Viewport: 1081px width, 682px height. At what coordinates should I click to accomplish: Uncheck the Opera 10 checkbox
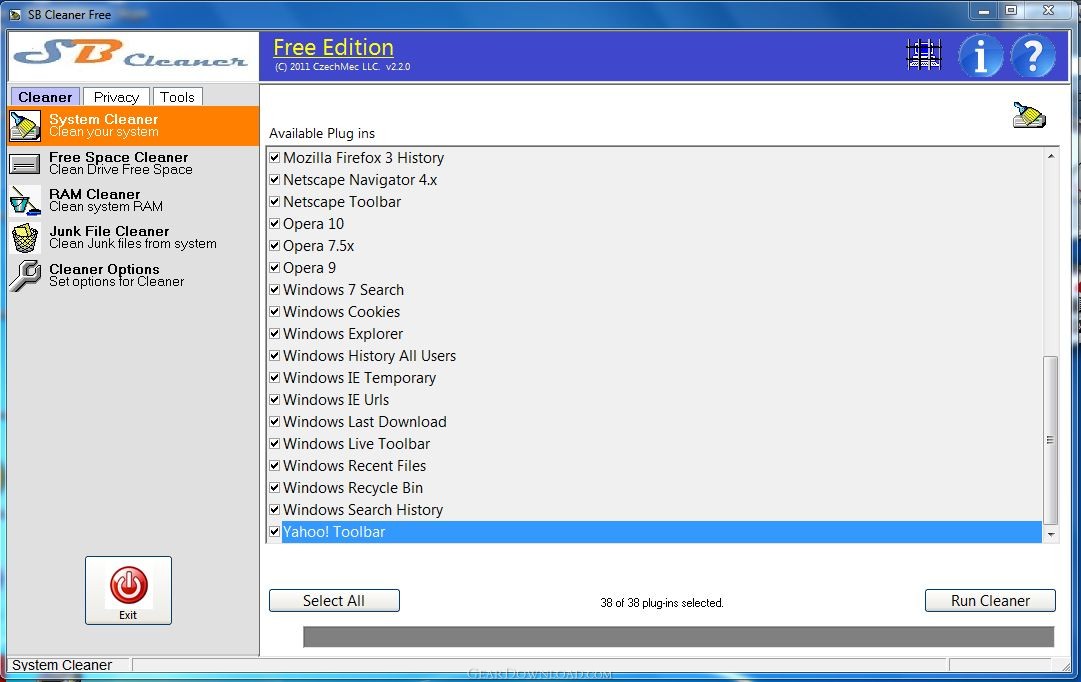pyautogui.click(x=274, y=224)
